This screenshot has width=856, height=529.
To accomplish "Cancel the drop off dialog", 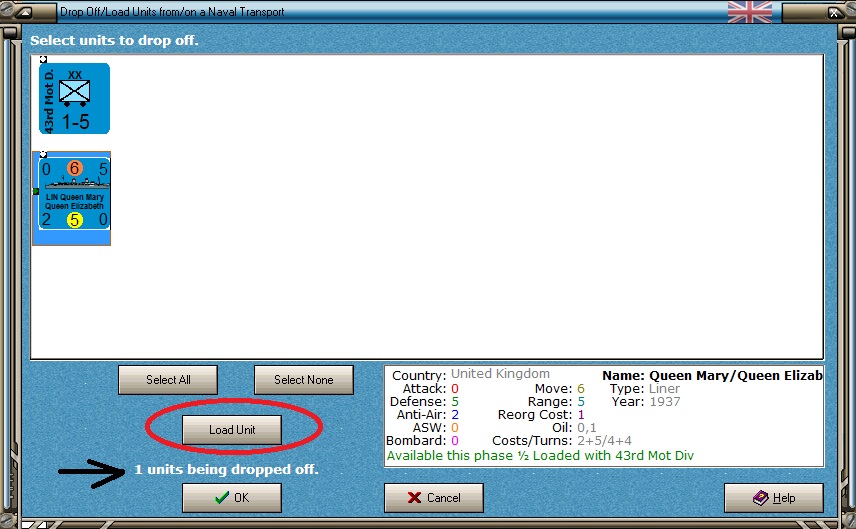I will 434,498.
